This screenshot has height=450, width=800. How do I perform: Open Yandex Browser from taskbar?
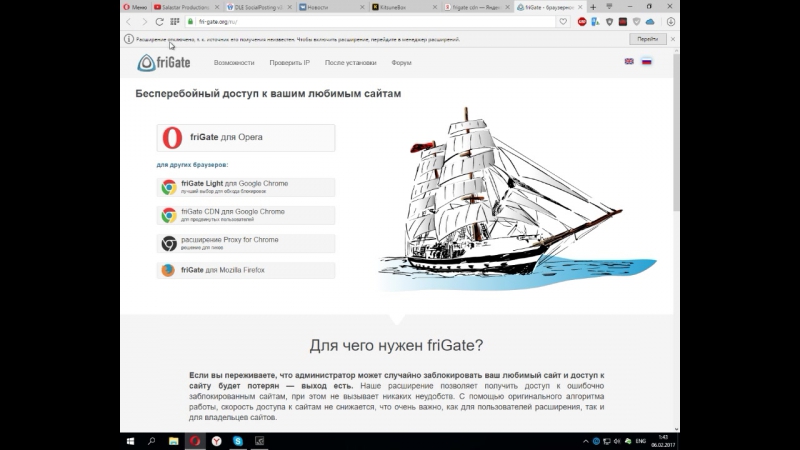point(216,441)
